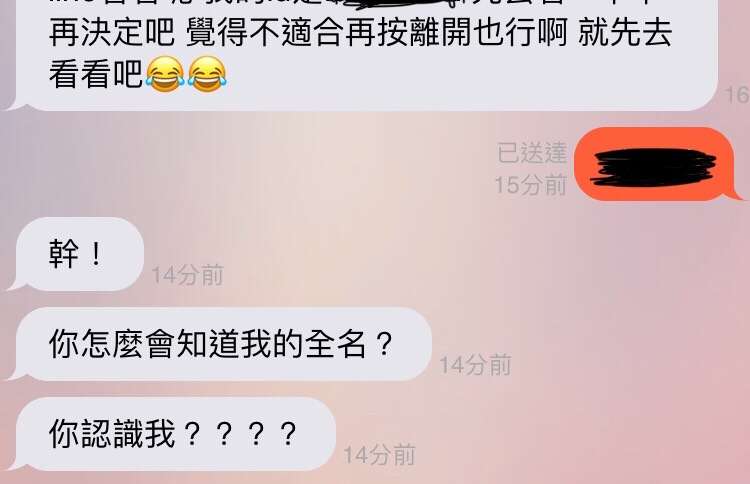
Task: Tap the "幹!" message bubble
Action: [76, 254]
